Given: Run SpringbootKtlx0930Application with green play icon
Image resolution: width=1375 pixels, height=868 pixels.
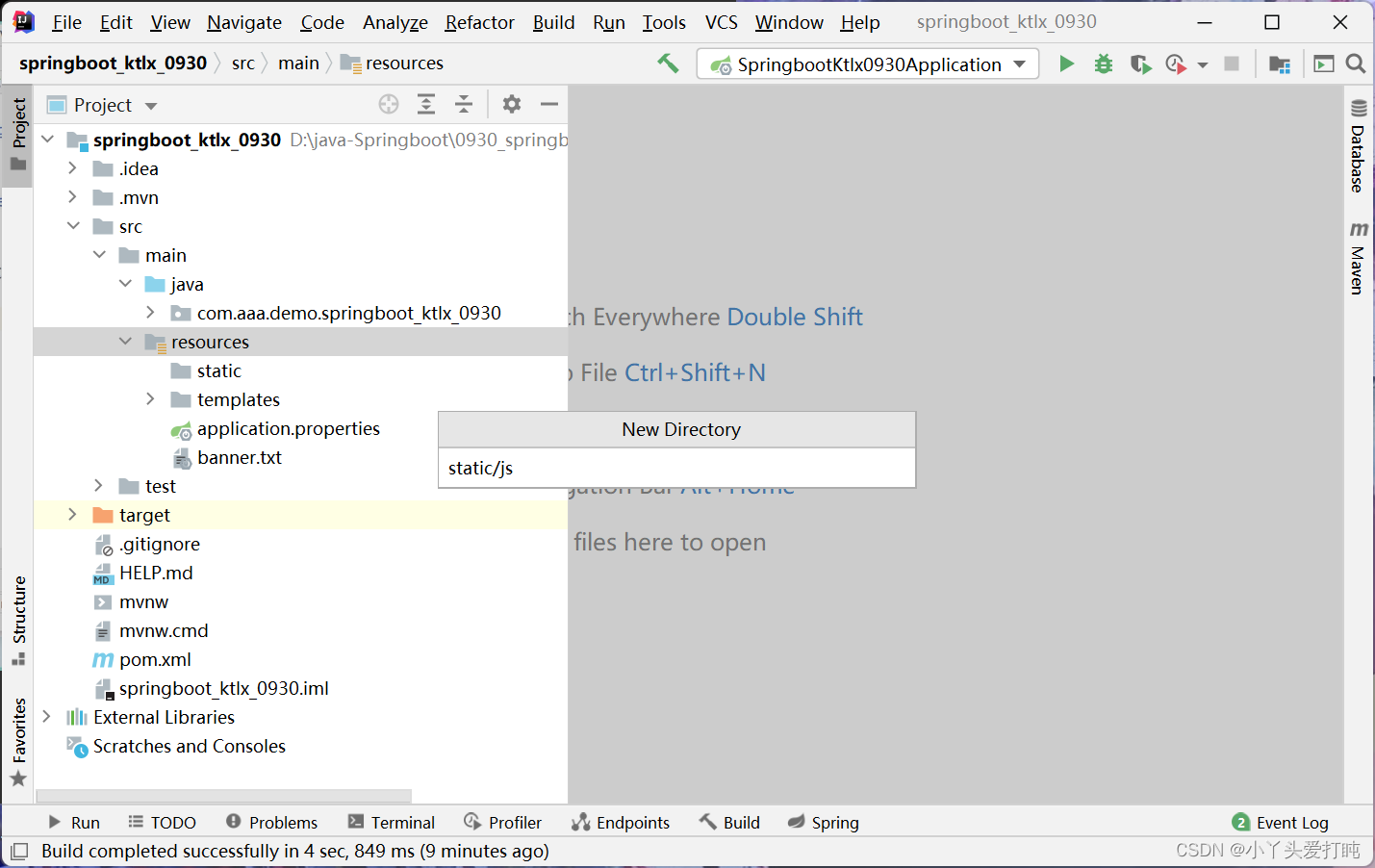Looking at the screenshot, I should click(1066, 64).
